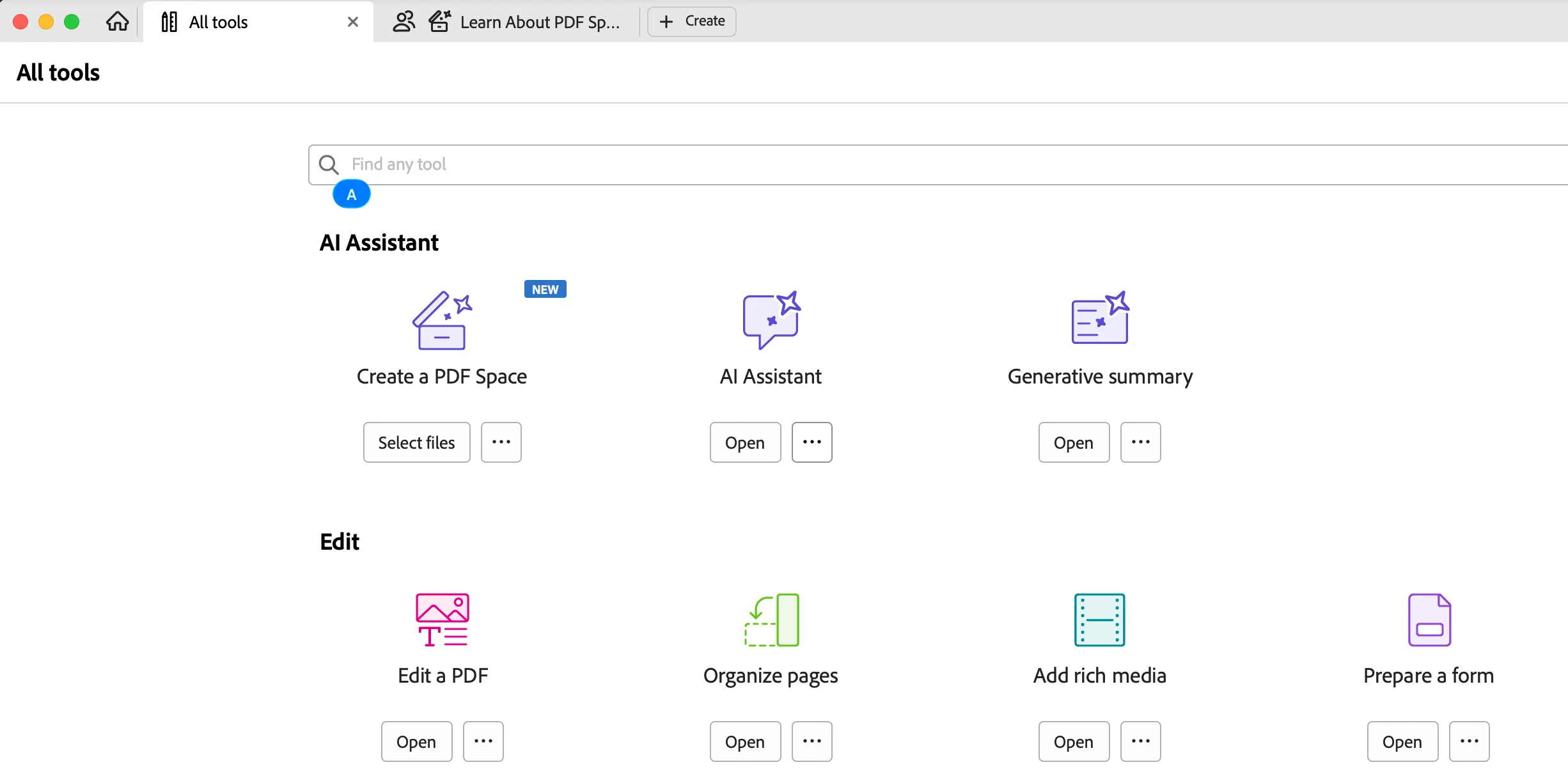This screenshot has height=776, width=1568.
Task: Click the plus icon in Create button
Action: (666, 22)
